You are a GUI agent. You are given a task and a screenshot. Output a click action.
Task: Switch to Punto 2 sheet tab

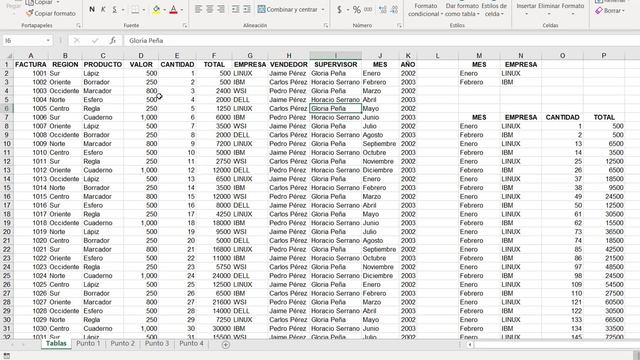click(122, 343)
